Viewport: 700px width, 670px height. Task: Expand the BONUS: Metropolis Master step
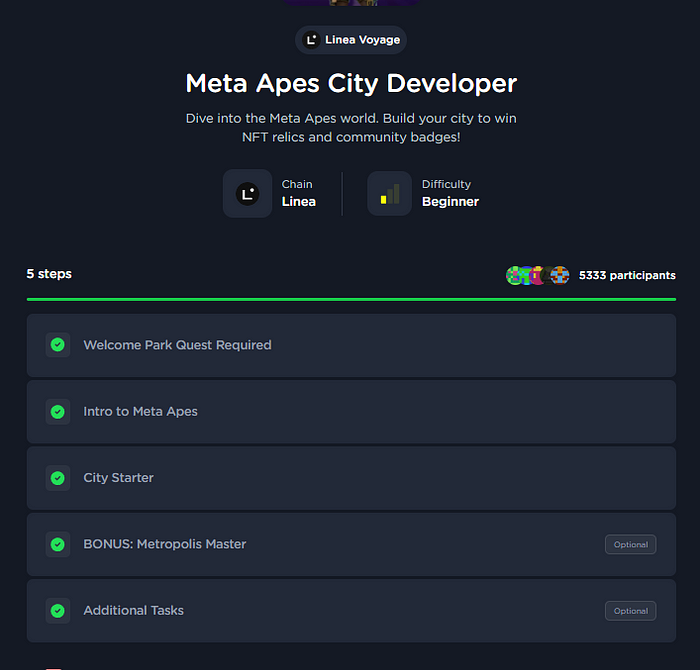351,545
